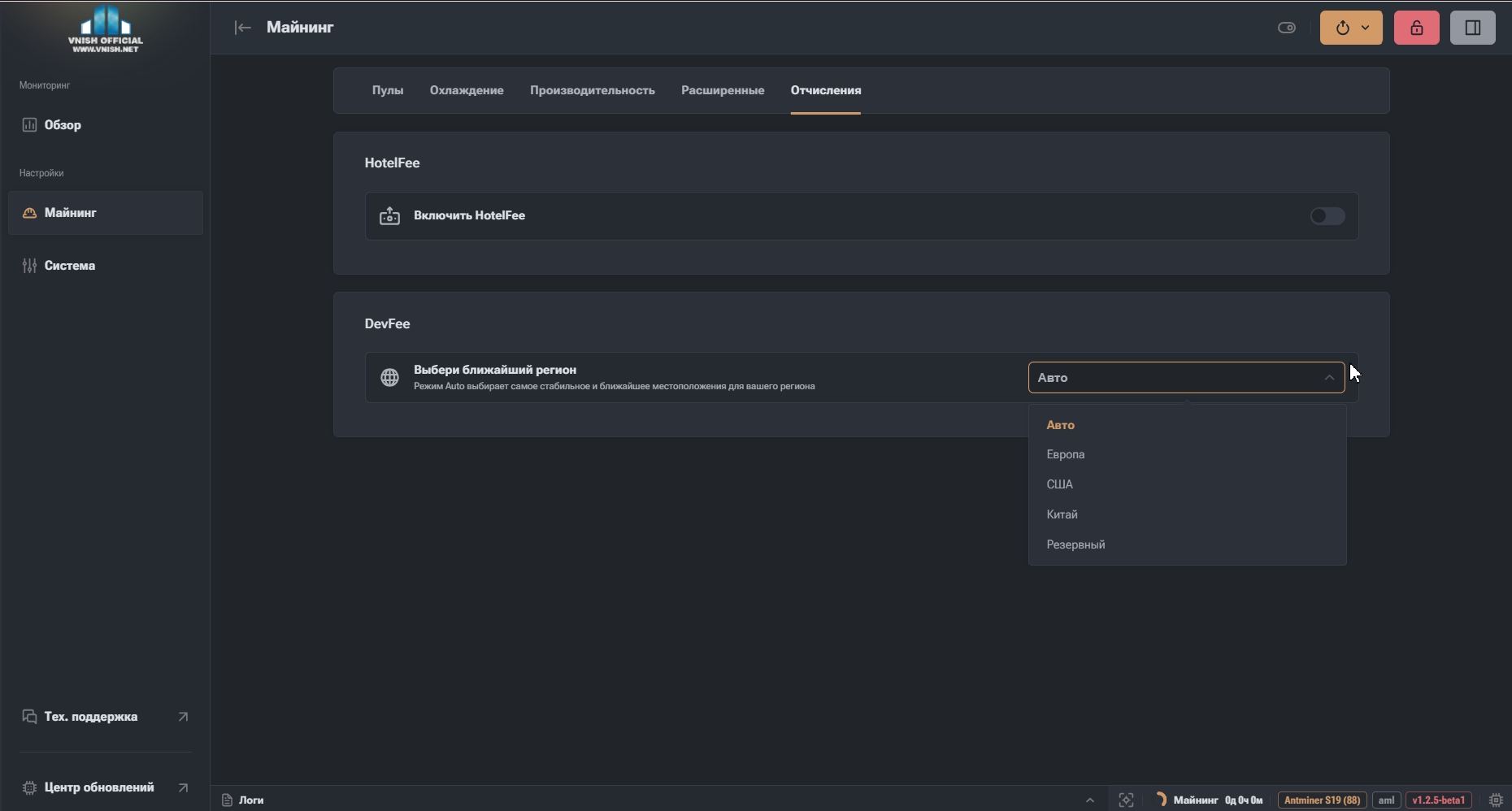Open the orange power button dropdown
1512x811 pixels.
1351,28
